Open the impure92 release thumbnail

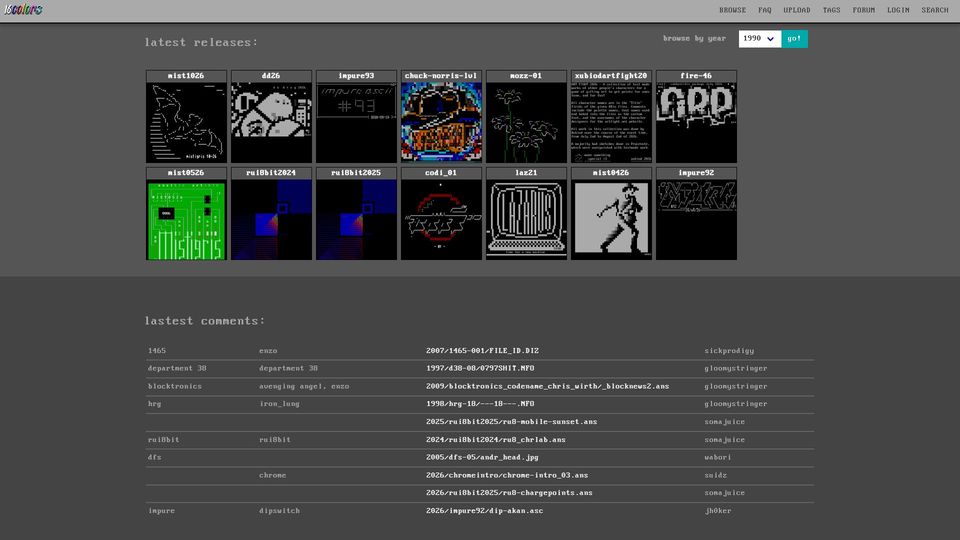pos(696,214)
